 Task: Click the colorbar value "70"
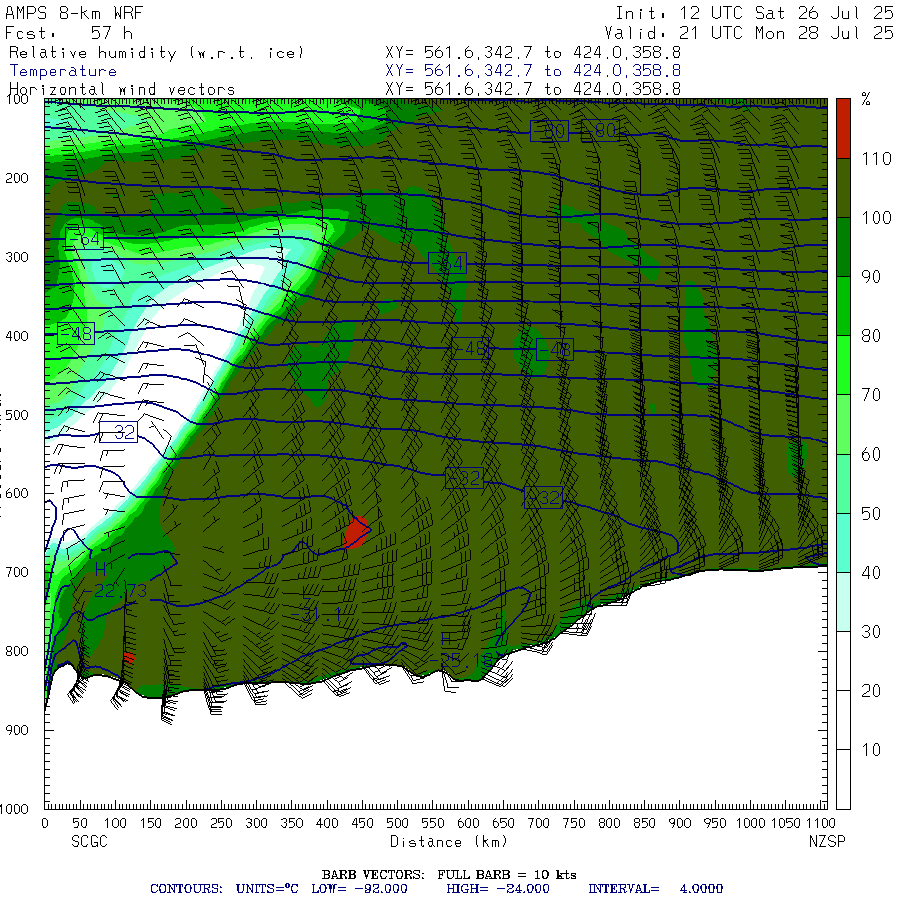(x=871, y=395)
